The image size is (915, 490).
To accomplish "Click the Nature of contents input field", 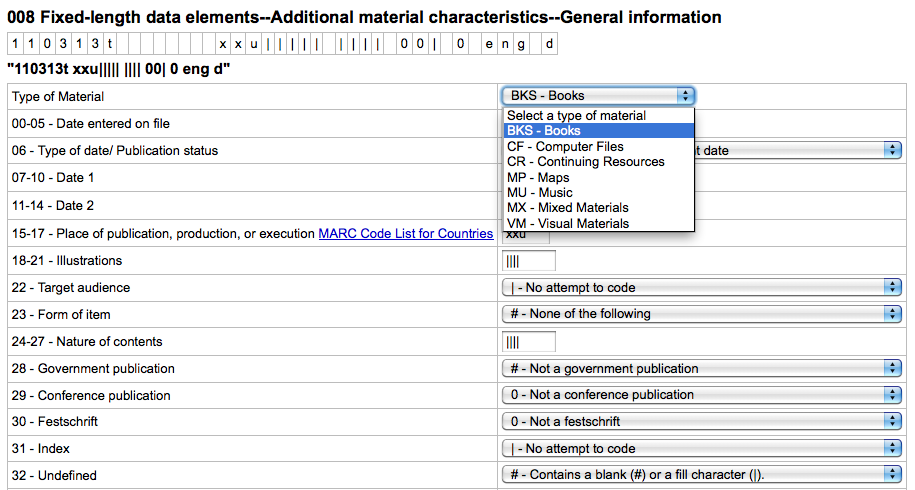I will tap(528, 342).
